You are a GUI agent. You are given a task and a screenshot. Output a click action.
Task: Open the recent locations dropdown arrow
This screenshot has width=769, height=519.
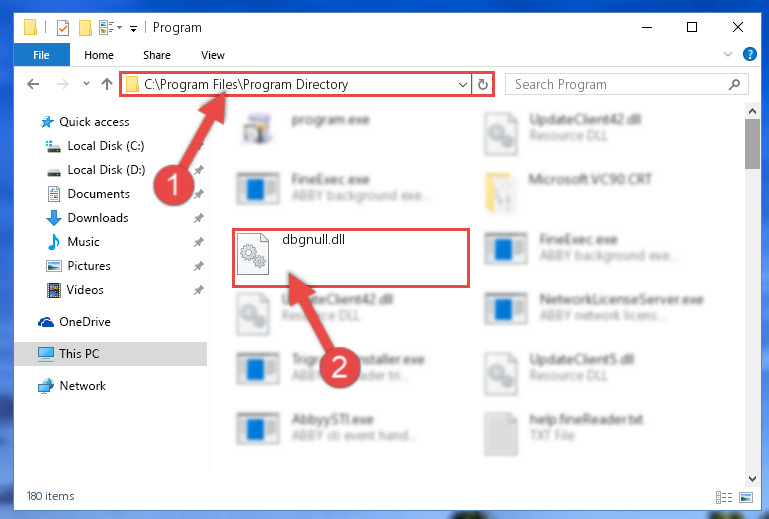coord(86,84)
